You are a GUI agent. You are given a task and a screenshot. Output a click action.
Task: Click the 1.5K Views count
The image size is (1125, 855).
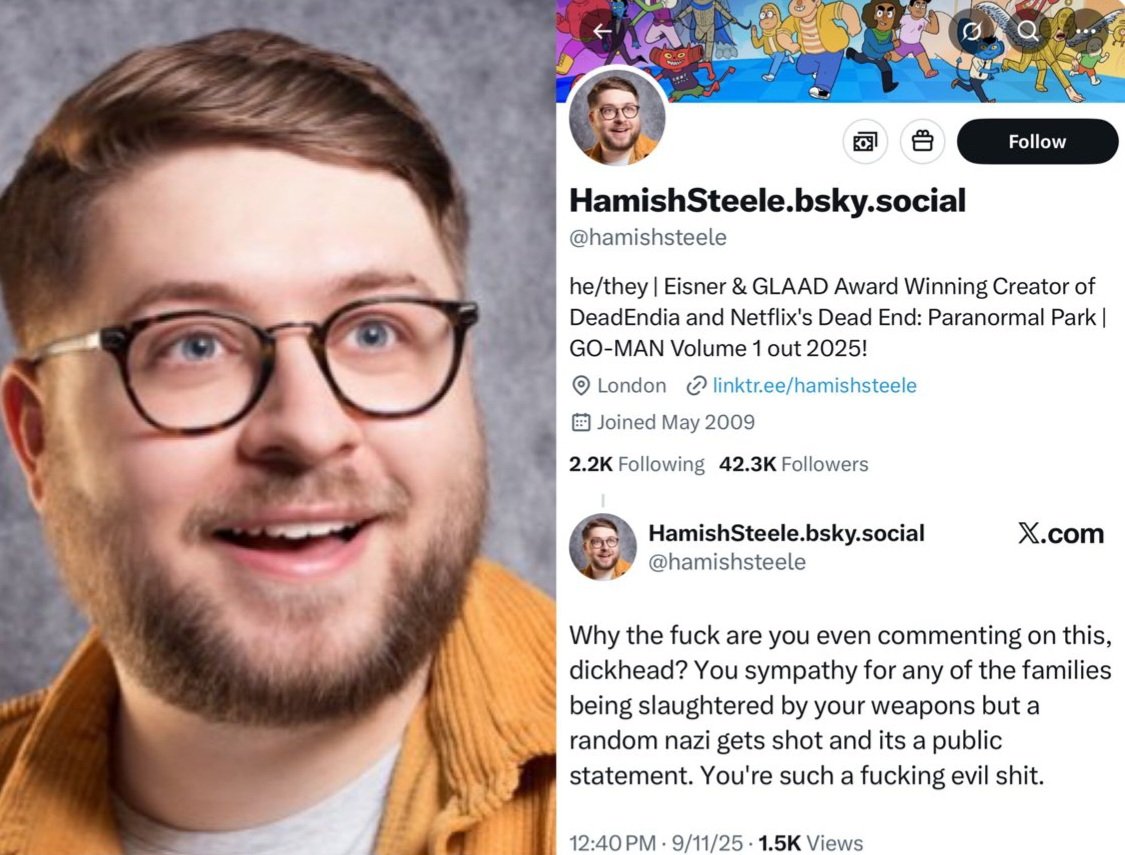(x=811, y=843)
